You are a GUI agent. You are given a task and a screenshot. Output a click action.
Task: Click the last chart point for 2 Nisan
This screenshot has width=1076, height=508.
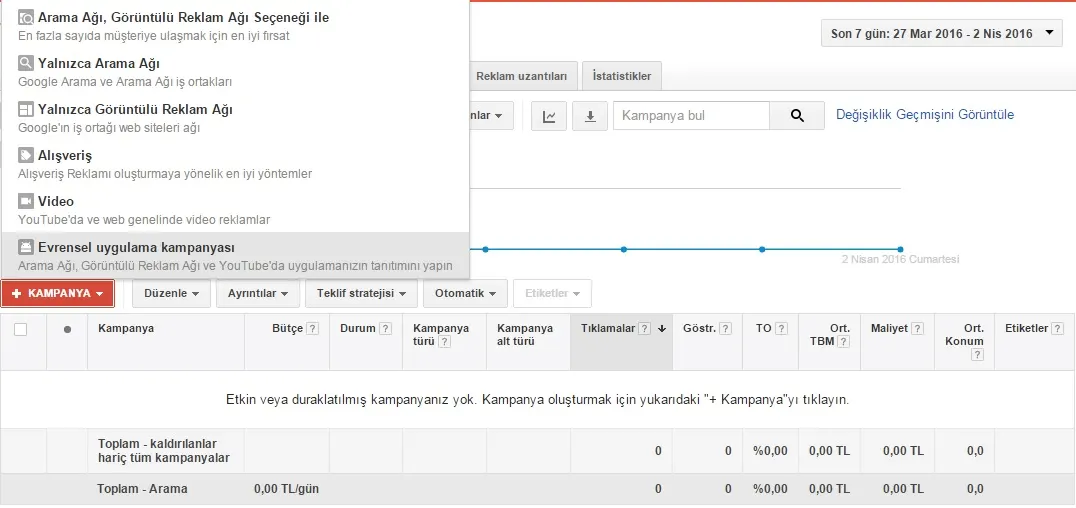tap(900, 249)
